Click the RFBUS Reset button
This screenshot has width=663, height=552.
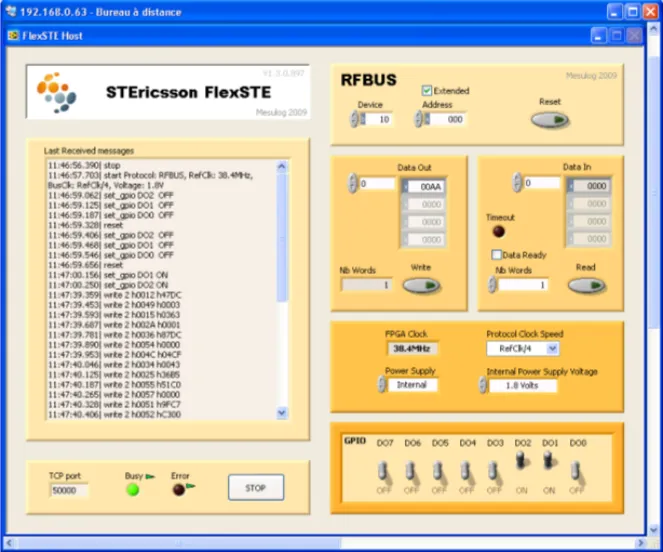(x=549, y=120)
